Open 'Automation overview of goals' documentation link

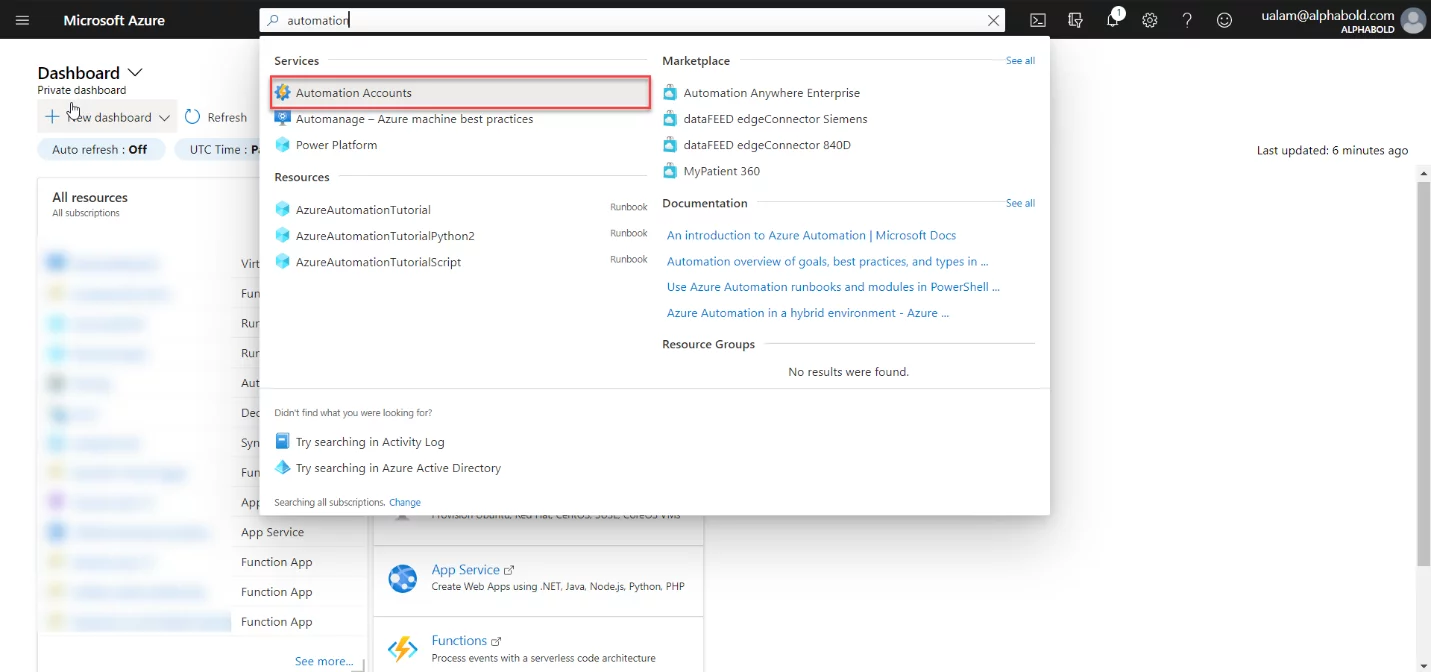[x=827, y=261]
